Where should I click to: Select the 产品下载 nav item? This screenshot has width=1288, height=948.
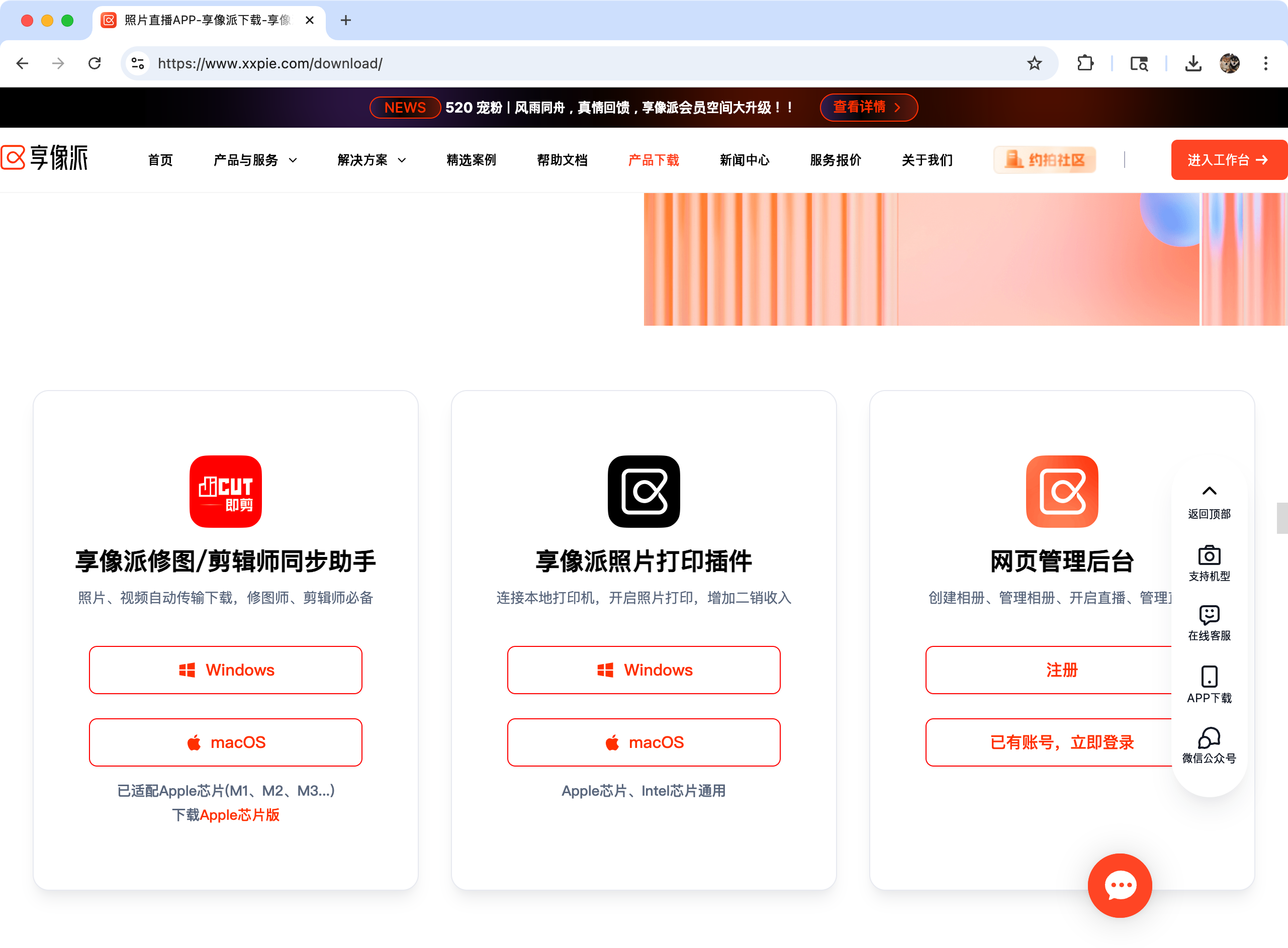(x=653, y=160)
